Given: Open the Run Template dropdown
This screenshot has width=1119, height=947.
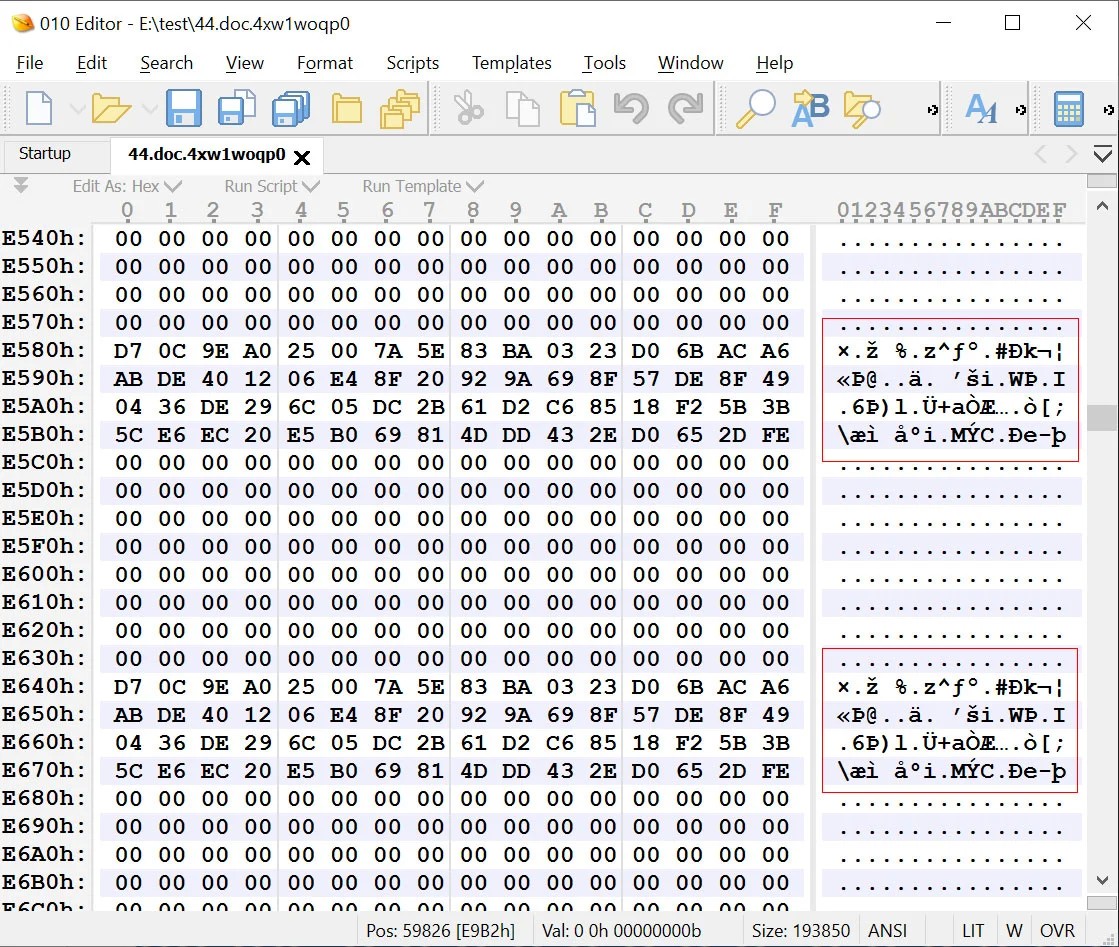Looking at the screenshot, I should 422,186.
